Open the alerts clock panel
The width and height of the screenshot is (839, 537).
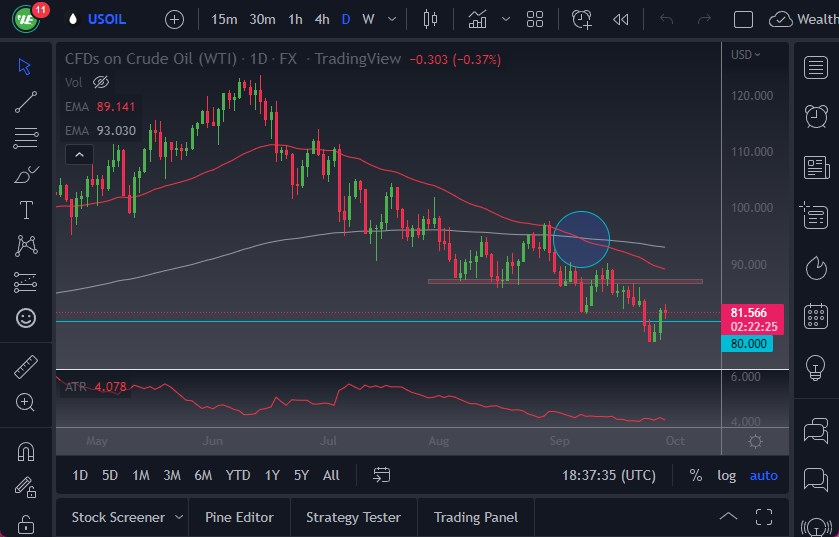pos(815,115)
